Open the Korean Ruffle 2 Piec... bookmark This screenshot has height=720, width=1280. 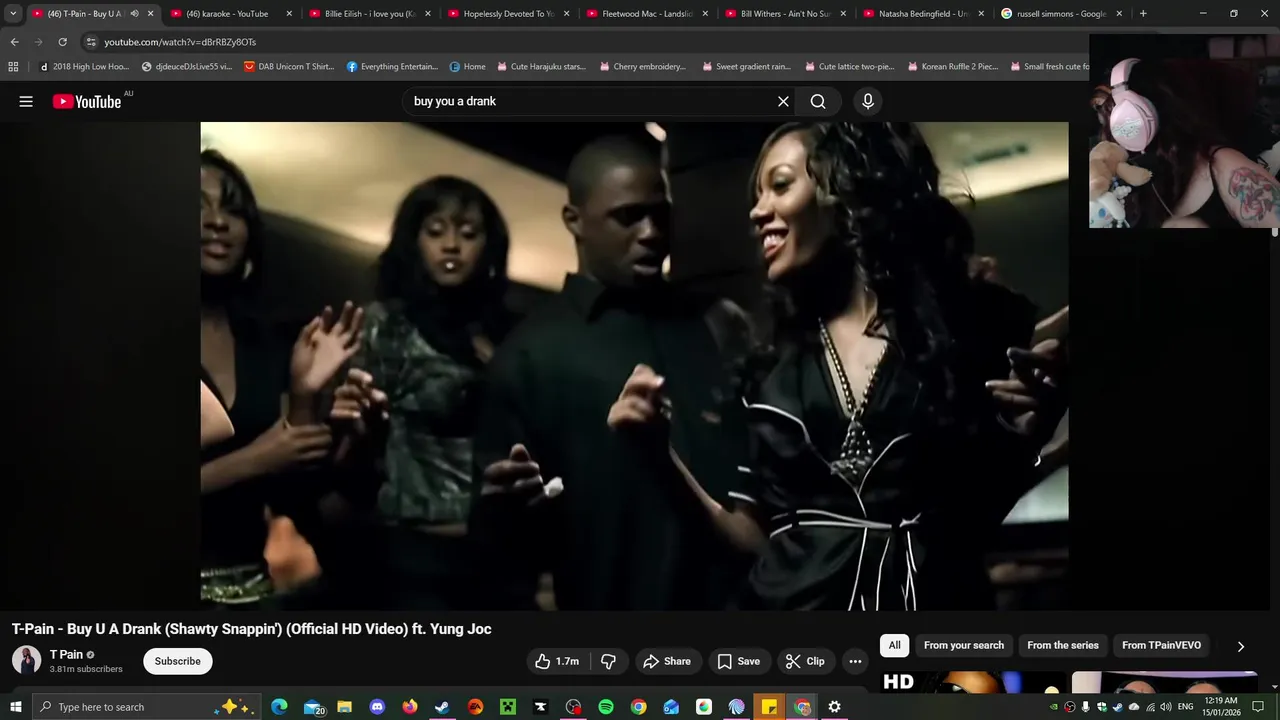coord(952,67)
